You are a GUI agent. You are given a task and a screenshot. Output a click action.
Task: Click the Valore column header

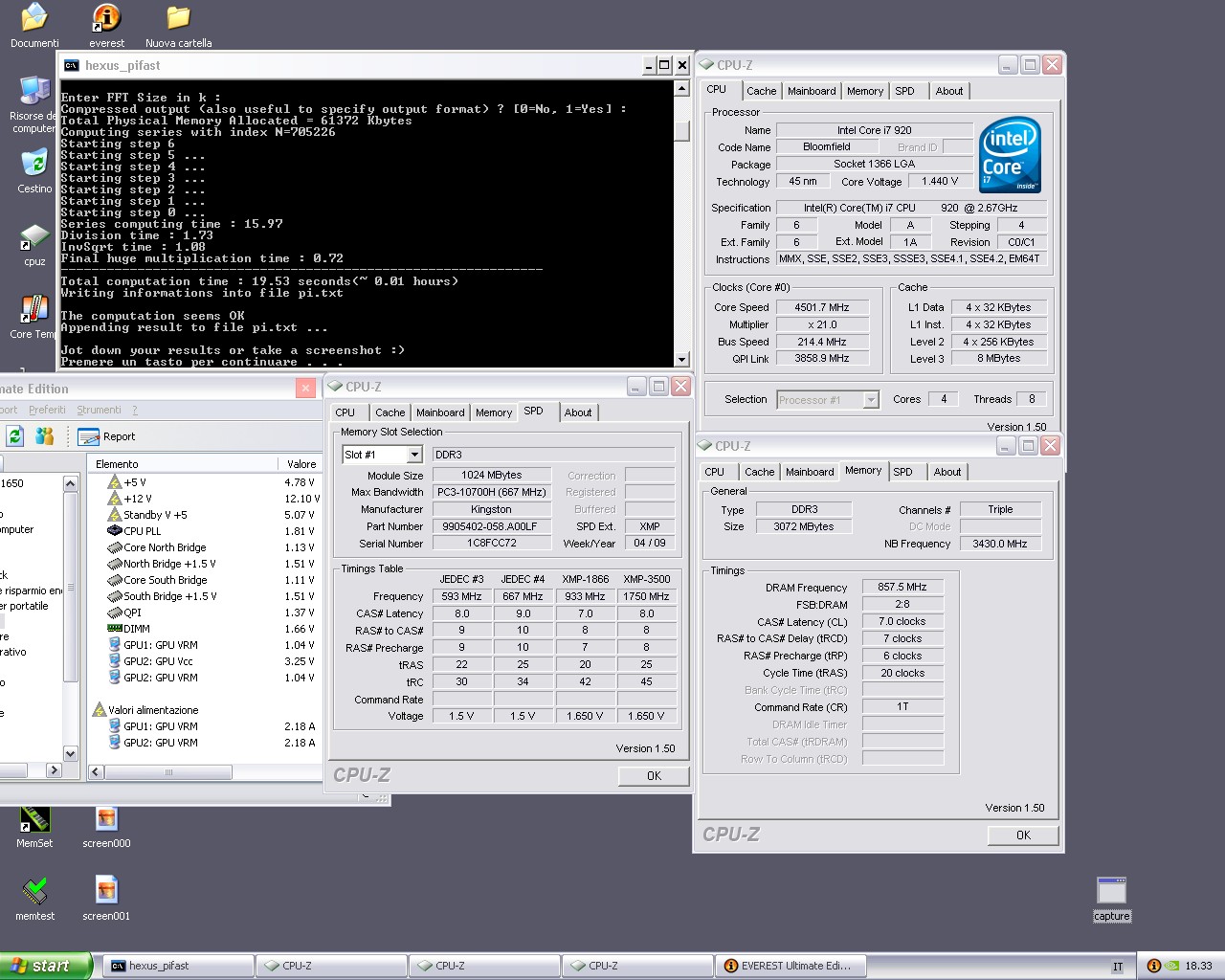(x=301, y=464)
